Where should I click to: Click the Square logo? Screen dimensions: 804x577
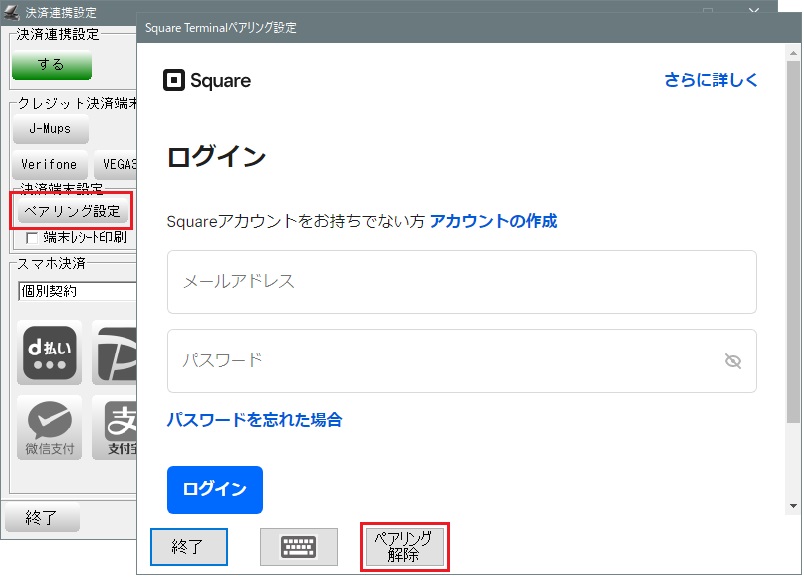(x=207, y=81)
